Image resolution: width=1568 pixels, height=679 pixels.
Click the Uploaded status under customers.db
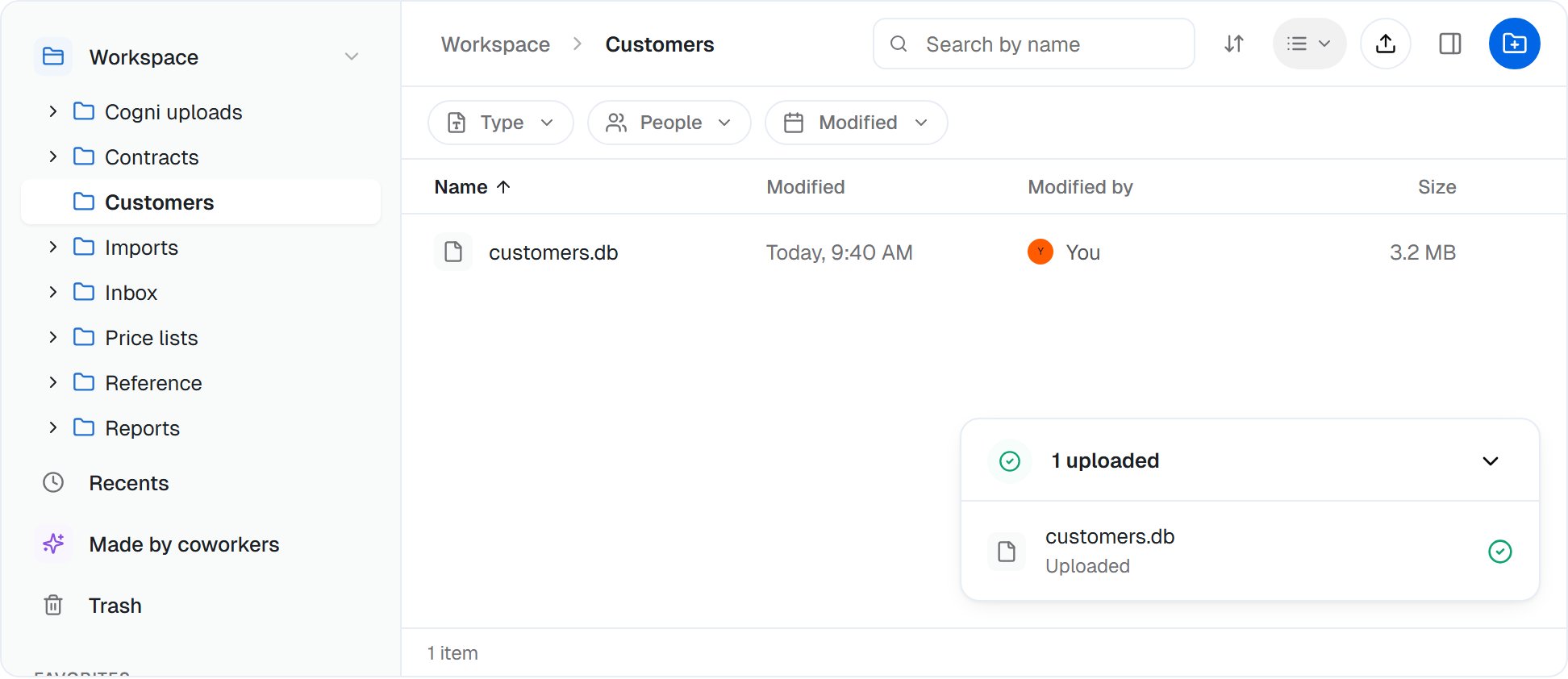1087,566
